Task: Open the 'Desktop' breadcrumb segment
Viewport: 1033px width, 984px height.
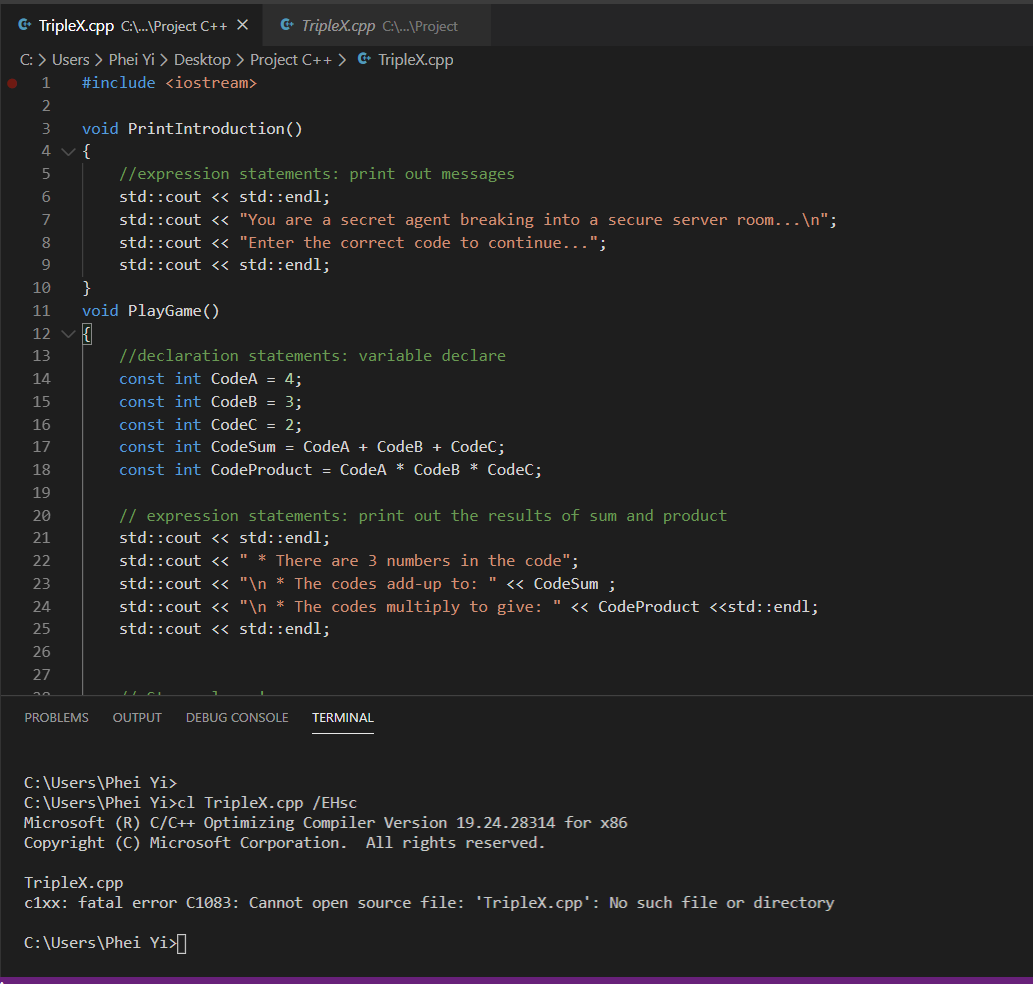Action: (202, 60)
